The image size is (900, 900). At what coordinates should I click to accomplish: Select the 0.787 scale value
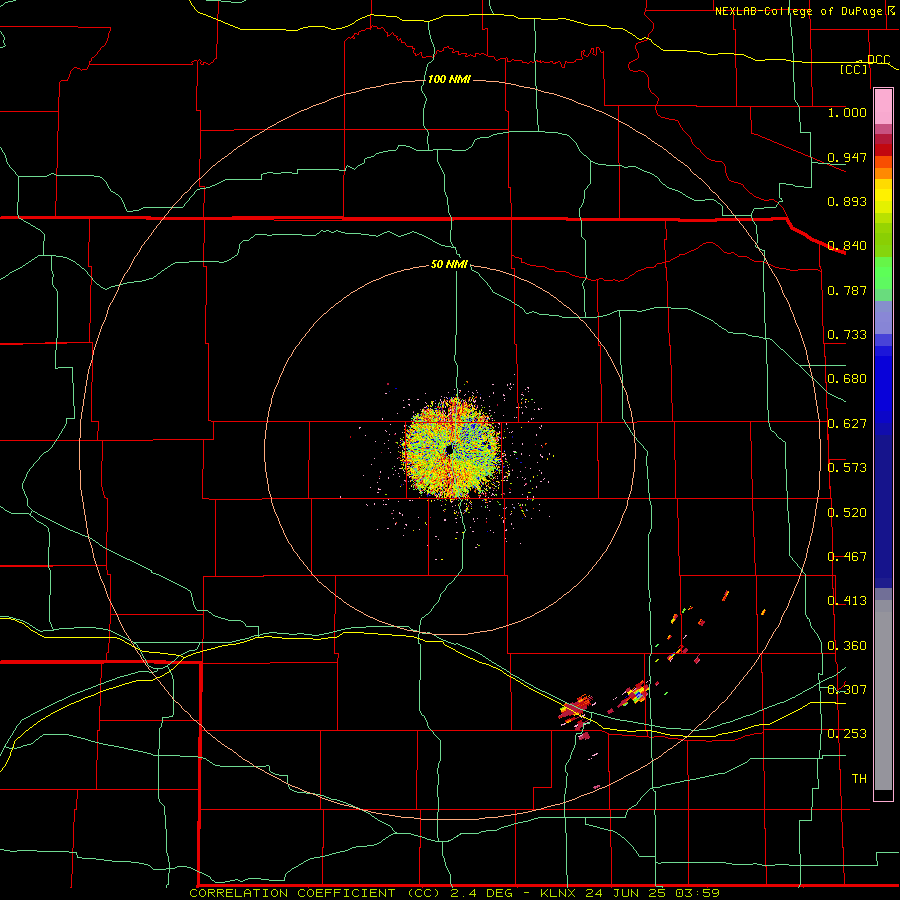(x=847, y=290)
